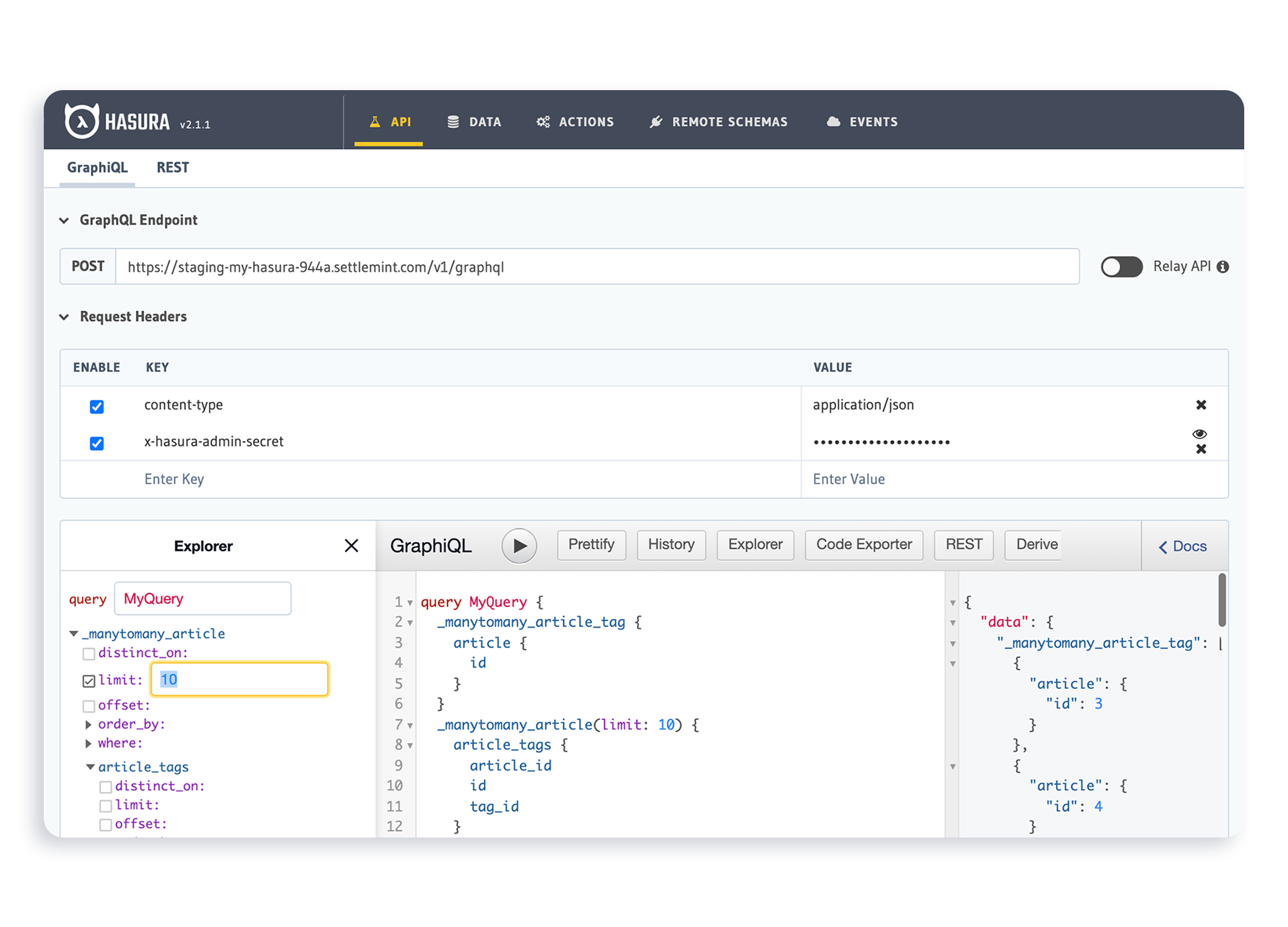Collapse the Request Headers section
This screenshot has width=1288, height=927.
(x=64, y=317)
